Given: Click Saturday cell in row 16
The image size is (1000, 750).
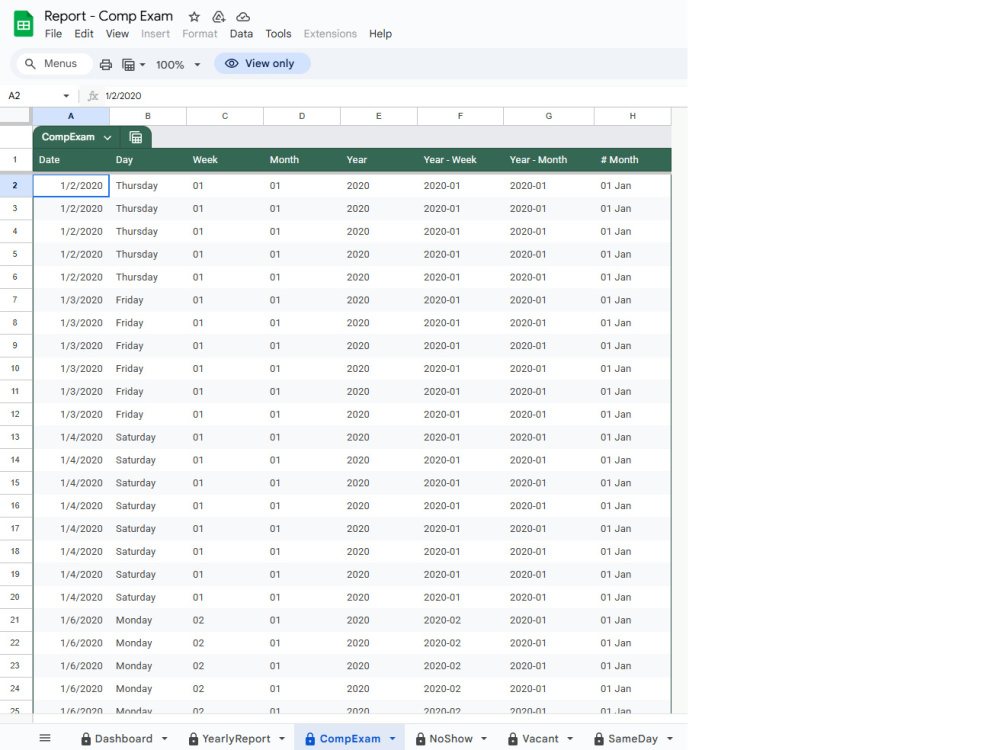Looking at the screenshot, I should pos(148,506).
